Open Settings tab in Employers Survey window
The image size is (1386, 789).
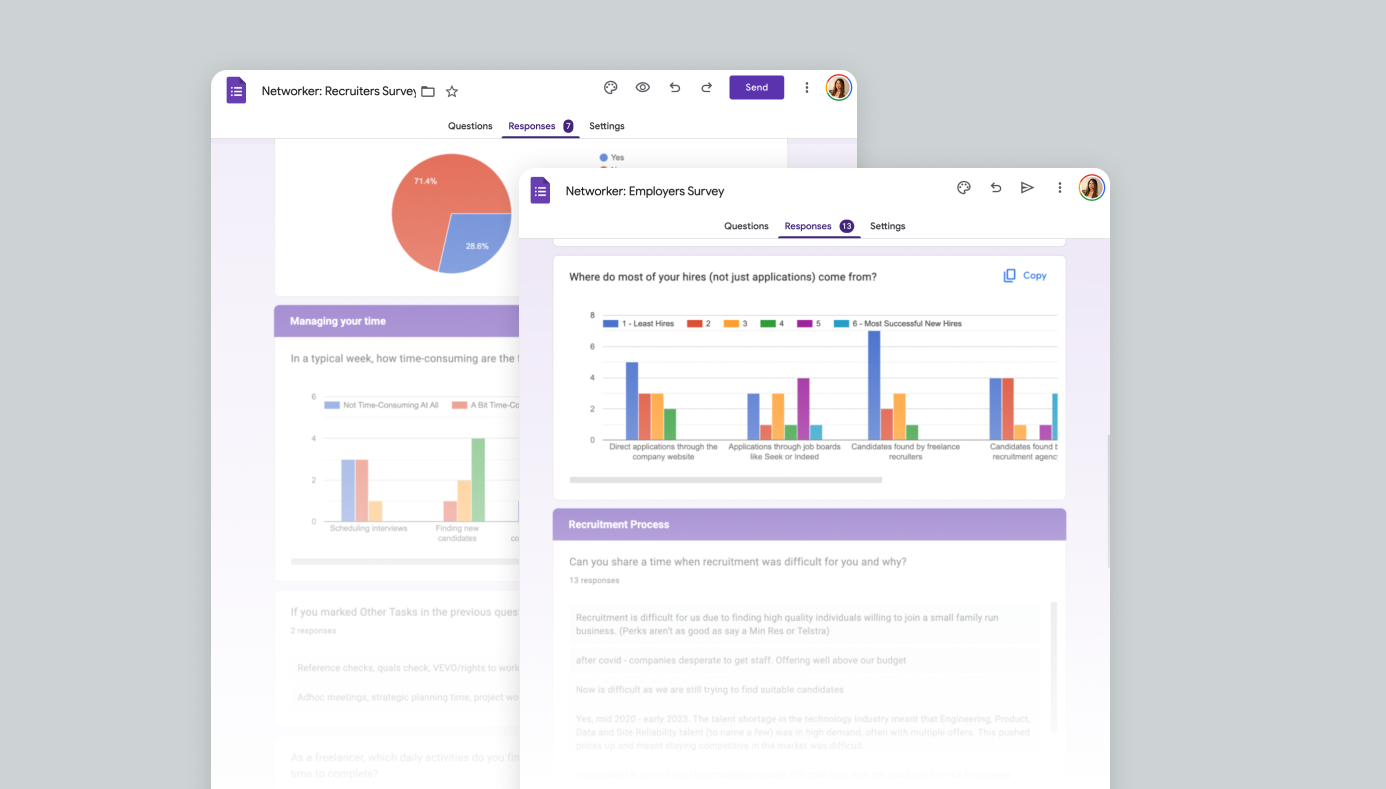[x=888, y=226]
